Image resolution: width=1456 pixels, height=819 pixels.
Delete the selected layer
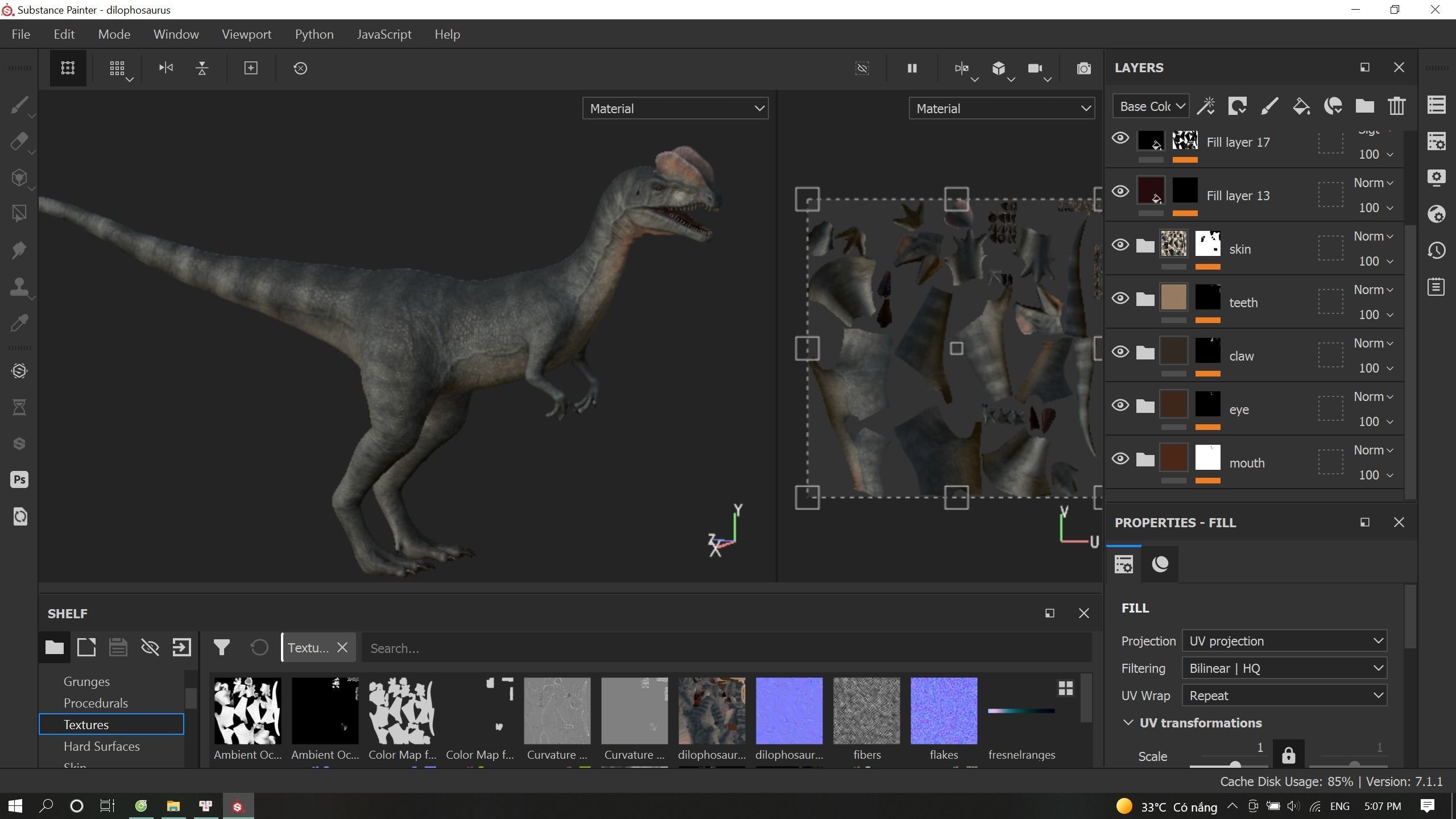[1397, 106]
